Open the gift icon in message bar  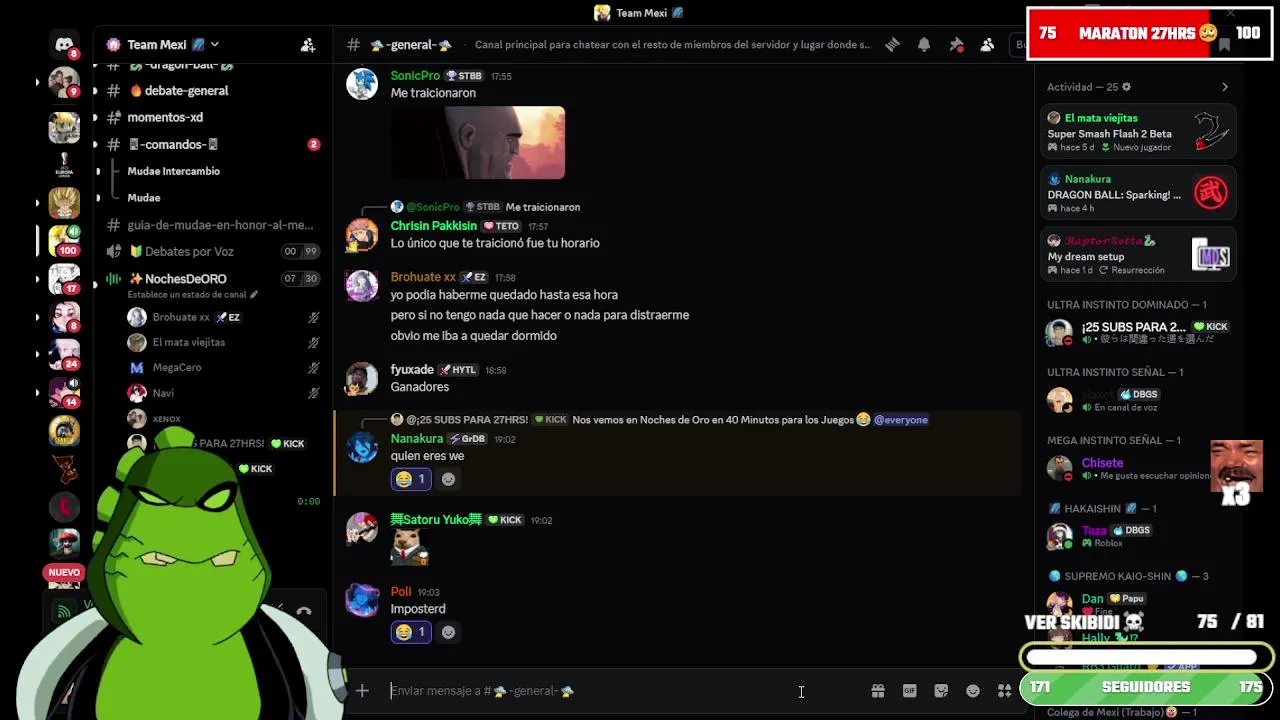click(x=878, y=691)
